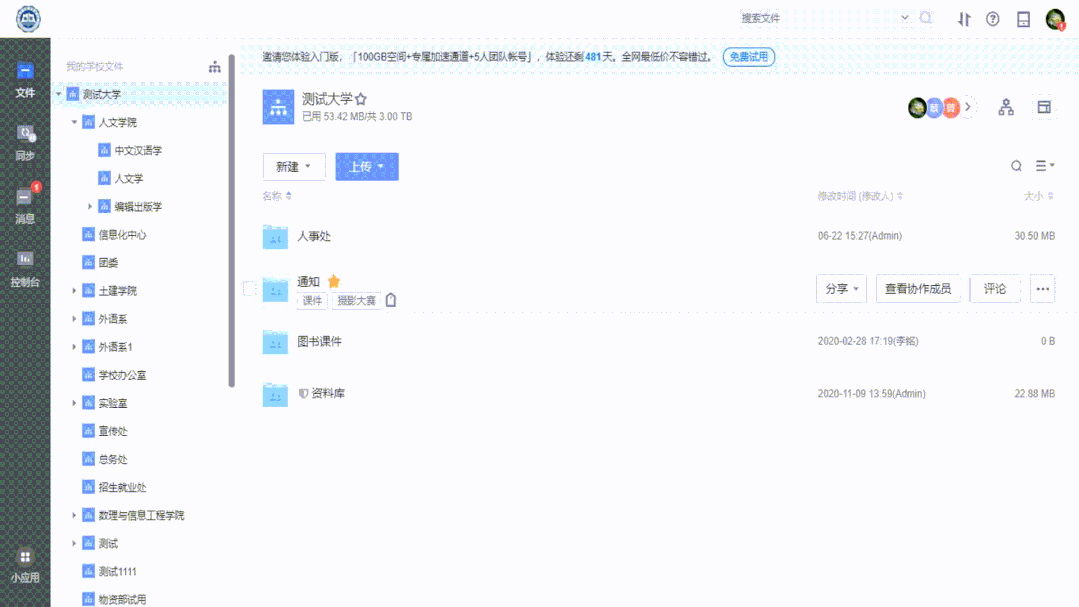The image size is (1079, 607).
Task: Sort by 名称 column header
Action: [x=277, y=196]
